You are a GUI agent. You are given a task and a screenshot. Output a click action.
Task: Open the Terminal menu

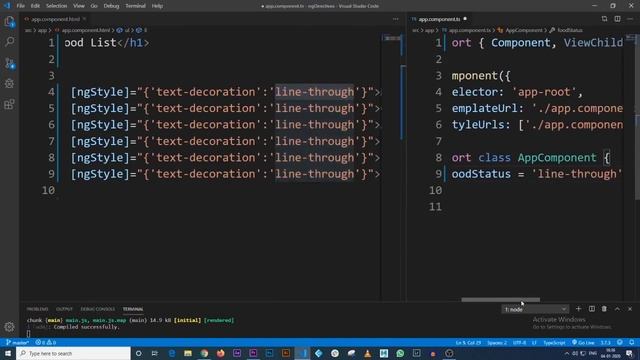click(x=135, y=6)
